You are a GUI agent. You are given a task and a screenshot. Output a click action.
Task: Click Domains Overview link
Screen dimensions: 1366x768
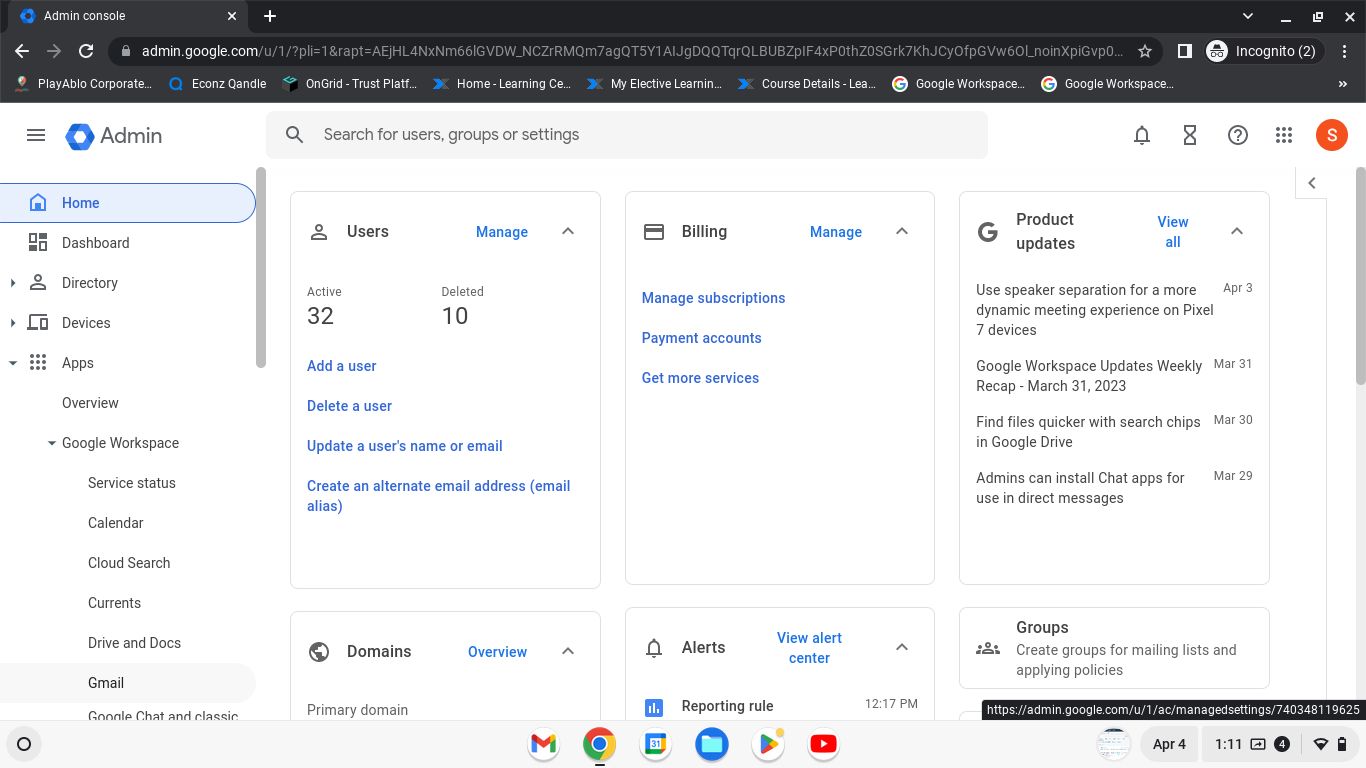coord(497,652)
